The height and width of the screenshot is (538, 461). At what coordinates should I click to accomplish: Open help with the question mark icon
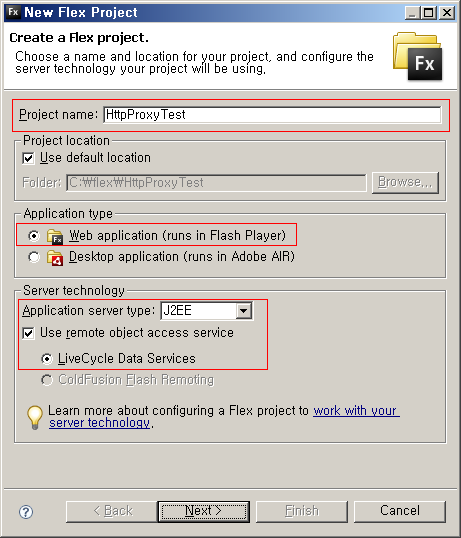(x=26, y=512)
